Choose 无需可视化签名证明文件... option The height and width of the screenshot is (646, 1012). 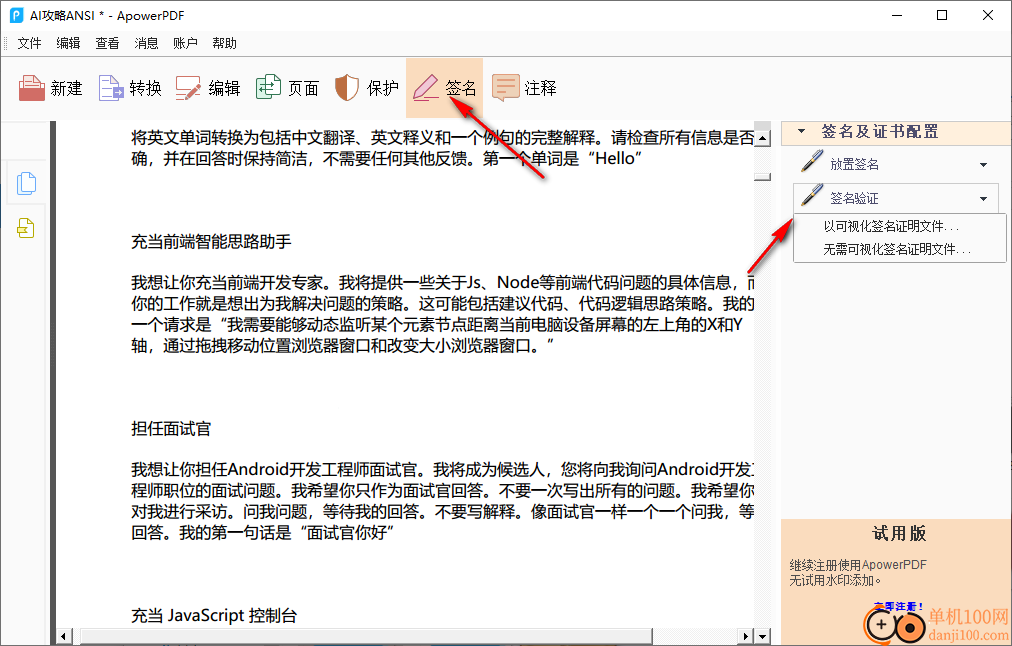[900, 249]
